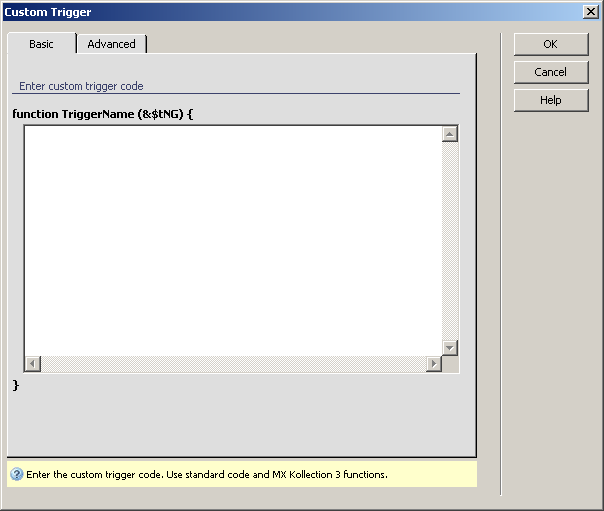This screenshot has width=604, height=511.
Task: Confirm the trigger with OK
Action: pyautogui.click(x=550, y=44)
